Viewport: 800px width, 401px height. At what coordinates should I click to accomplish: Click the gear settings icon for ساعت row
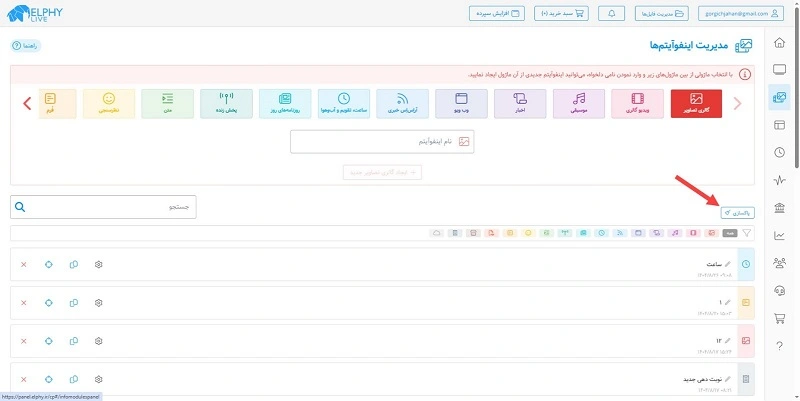point(98,264)
